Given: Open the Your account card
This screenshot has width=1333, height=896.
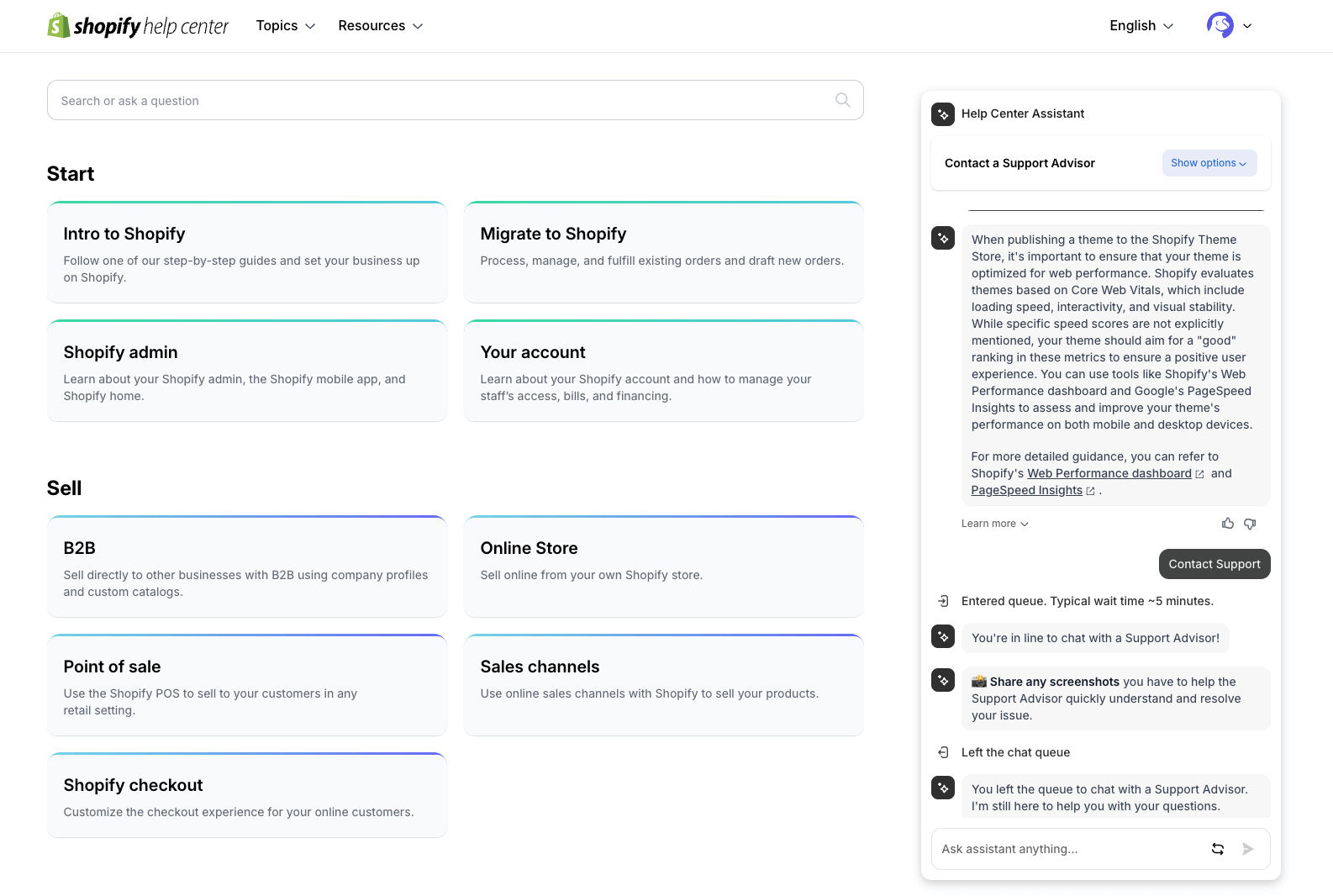Looking at the screenshot, I should 664,371.
